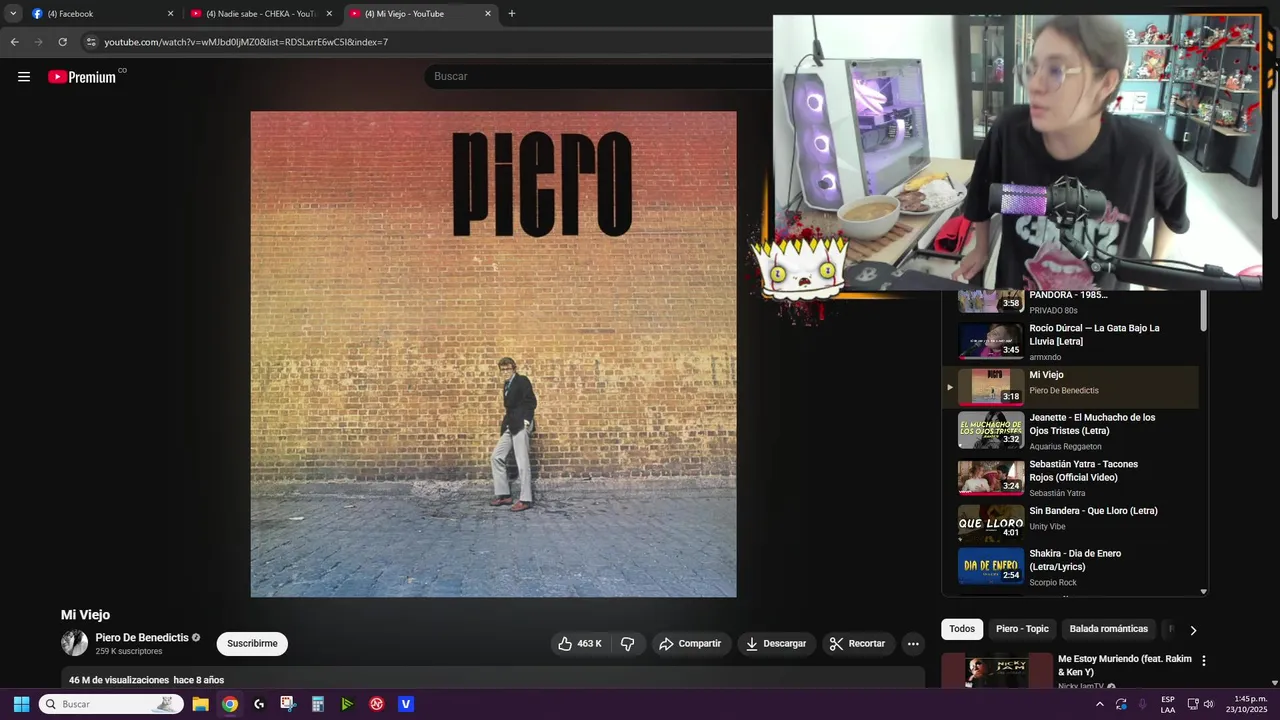Screen dimensions: 1280x720
Task: Download the video with Descargar
Action: 775,644
